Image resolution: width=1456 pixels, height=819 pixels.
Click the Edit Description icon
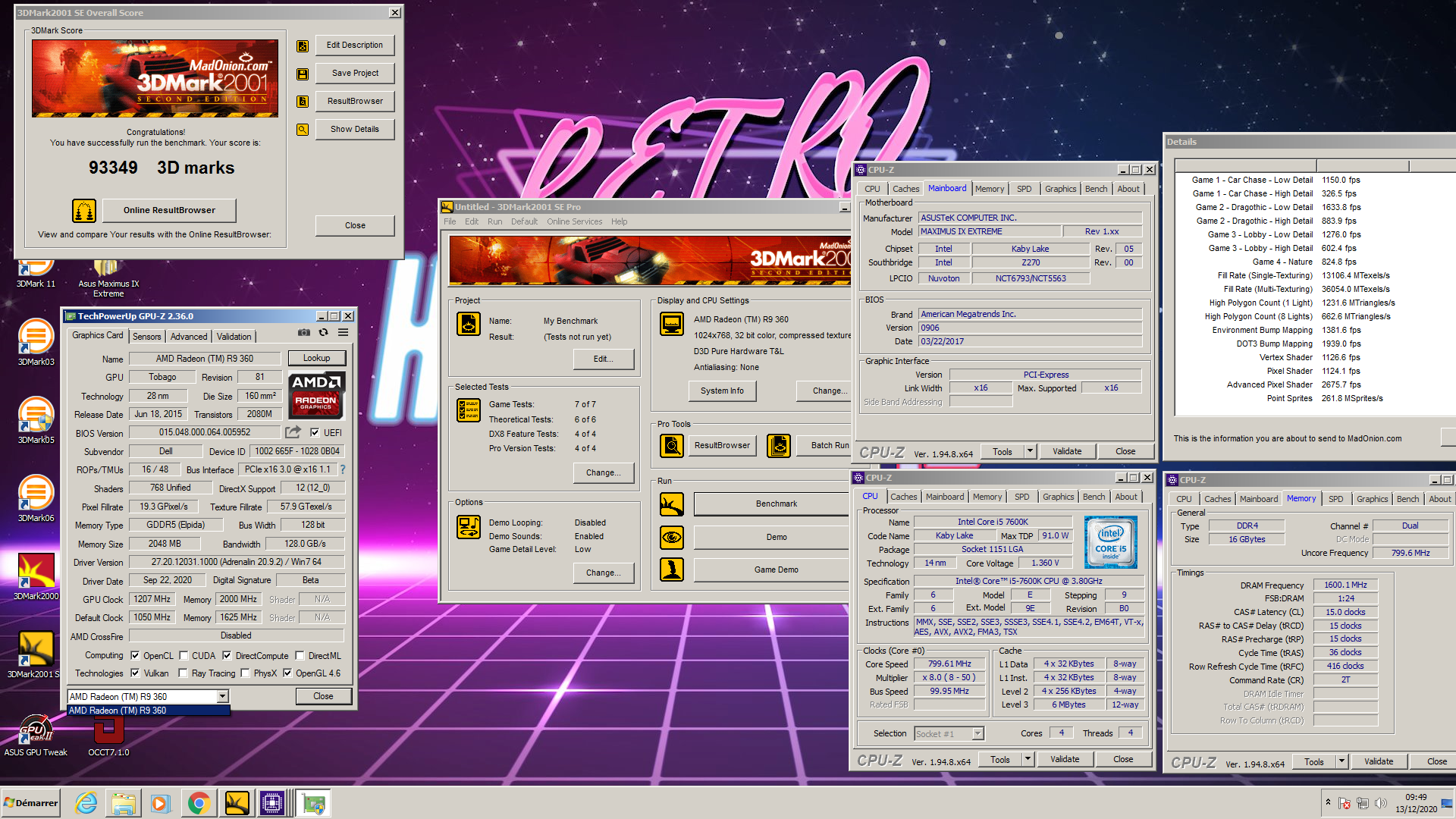[x=303, y=45]
